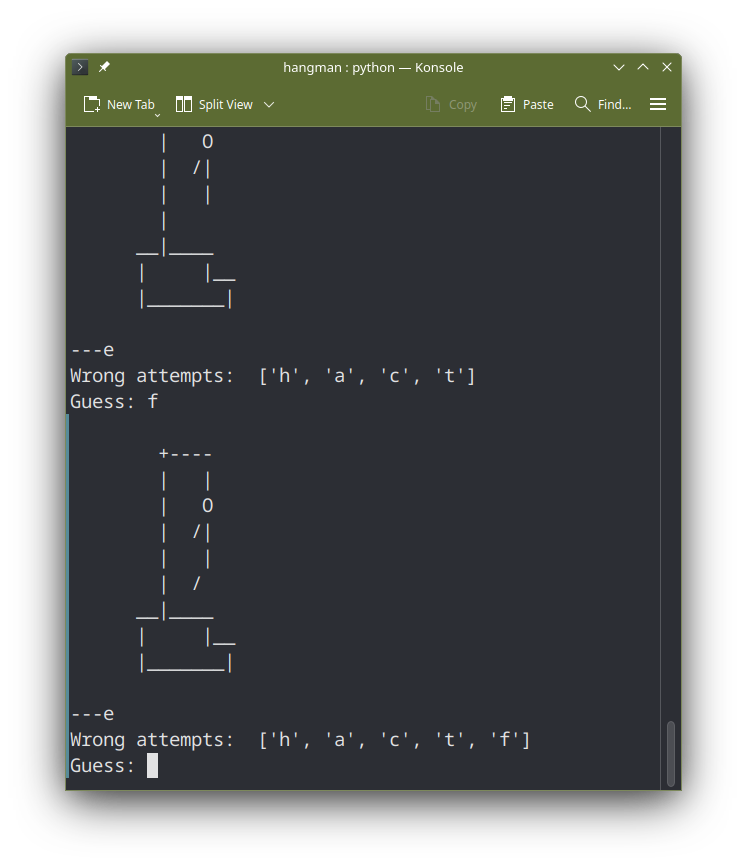The image size is (747, 868).
Task: Click the greyed-out Copy button
Action: pyautogui.click(x=451, y=104)
